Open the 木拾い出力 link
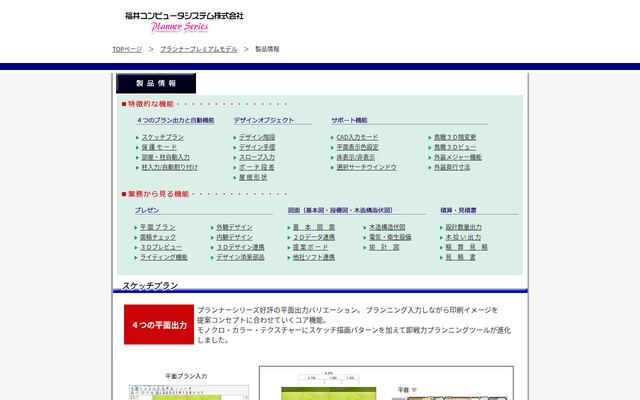Screen dimensions: 640x400 click(463, 237)
